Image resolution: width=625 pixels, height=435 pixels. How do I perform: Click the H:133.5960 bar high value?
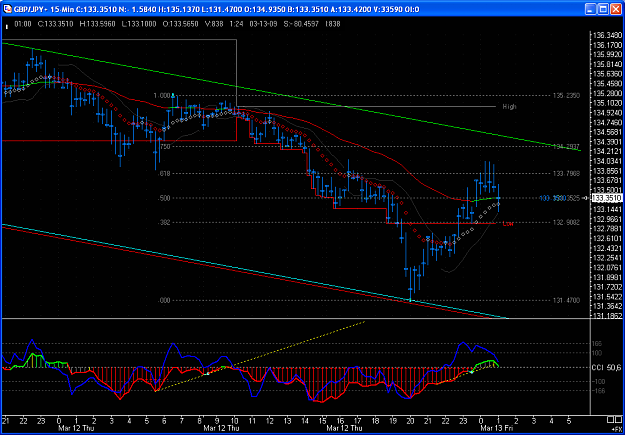[98, 24]
